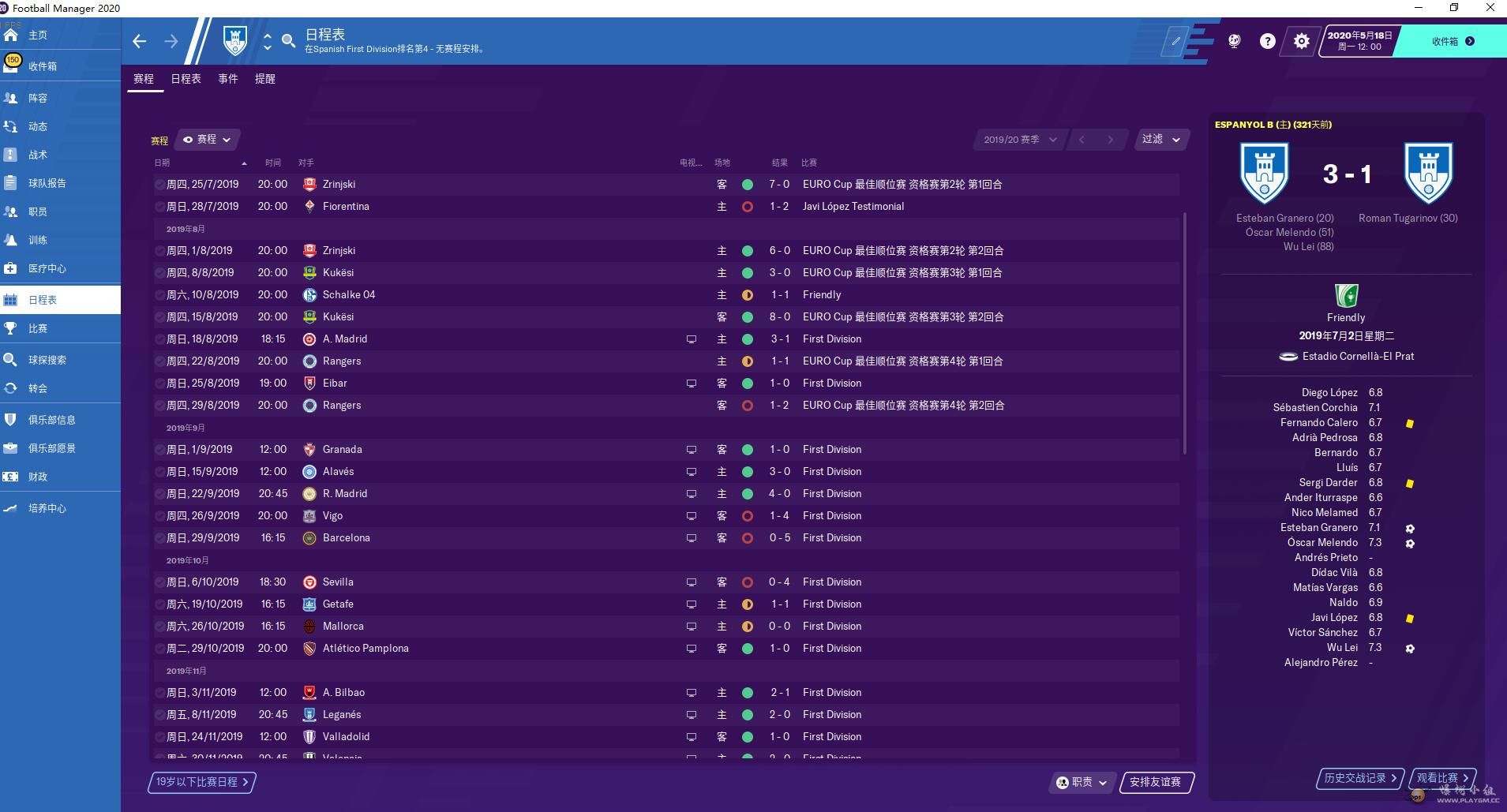Select checkbox for Zrinjski 25/7/2019 match

pos(159,185)
